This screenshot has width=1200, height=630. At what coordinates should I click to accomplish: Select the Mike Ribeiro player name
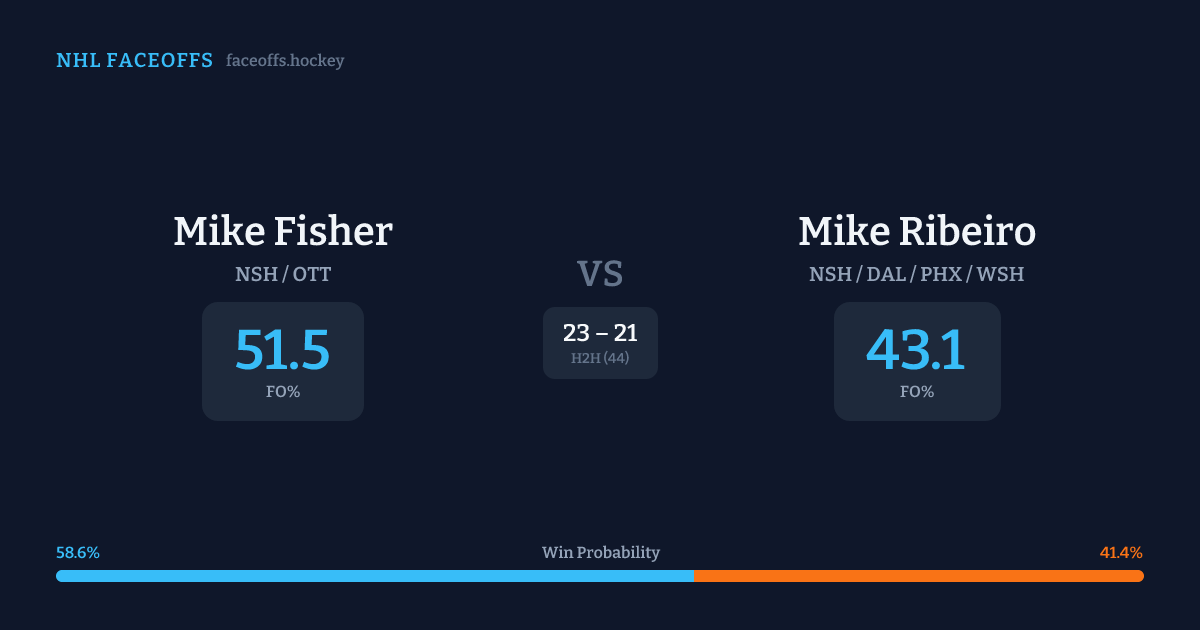tap(917, 232)
